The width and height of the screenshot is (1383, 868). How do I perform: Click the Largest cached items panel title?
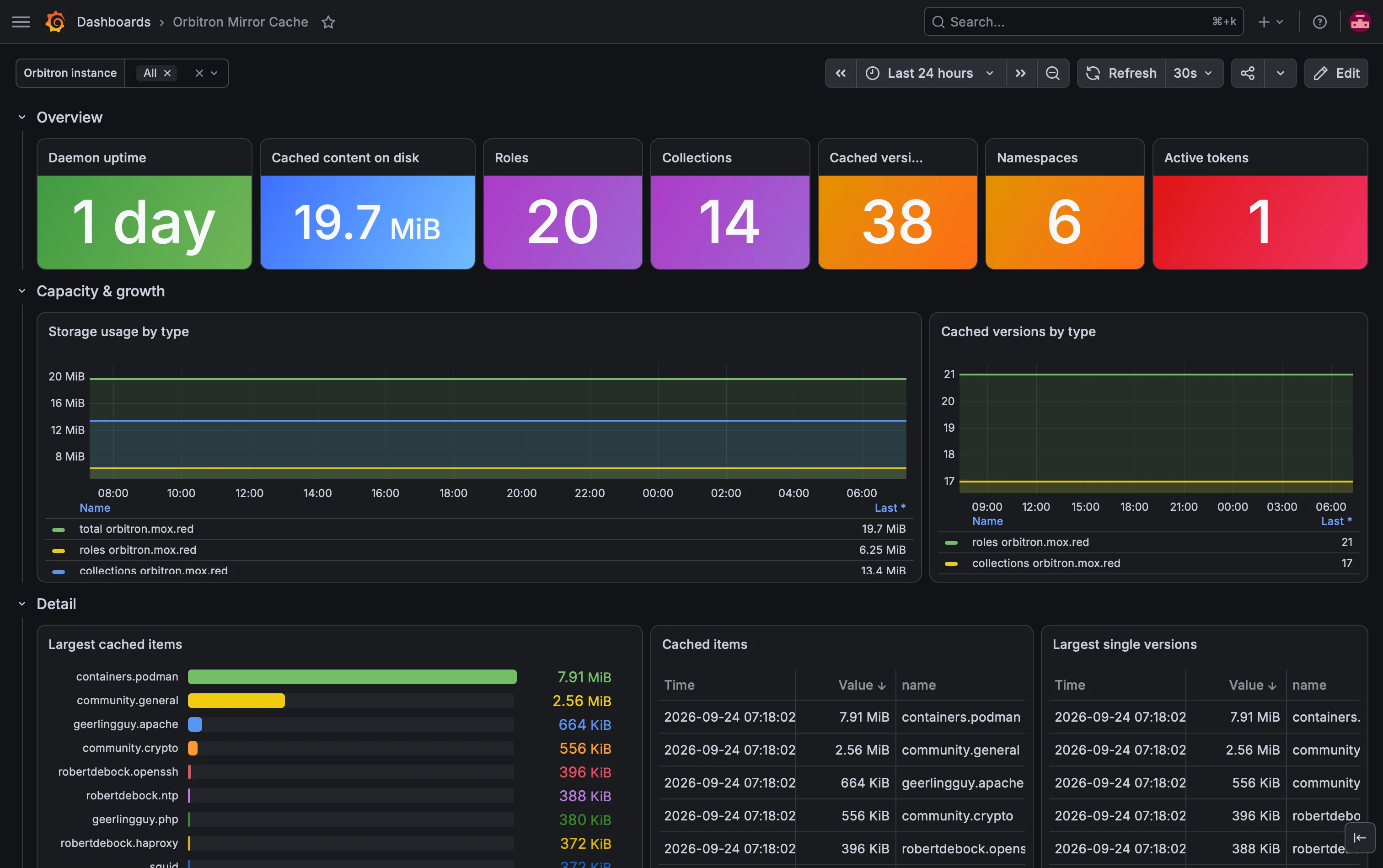pyautogui.click(x=115, y=644)
